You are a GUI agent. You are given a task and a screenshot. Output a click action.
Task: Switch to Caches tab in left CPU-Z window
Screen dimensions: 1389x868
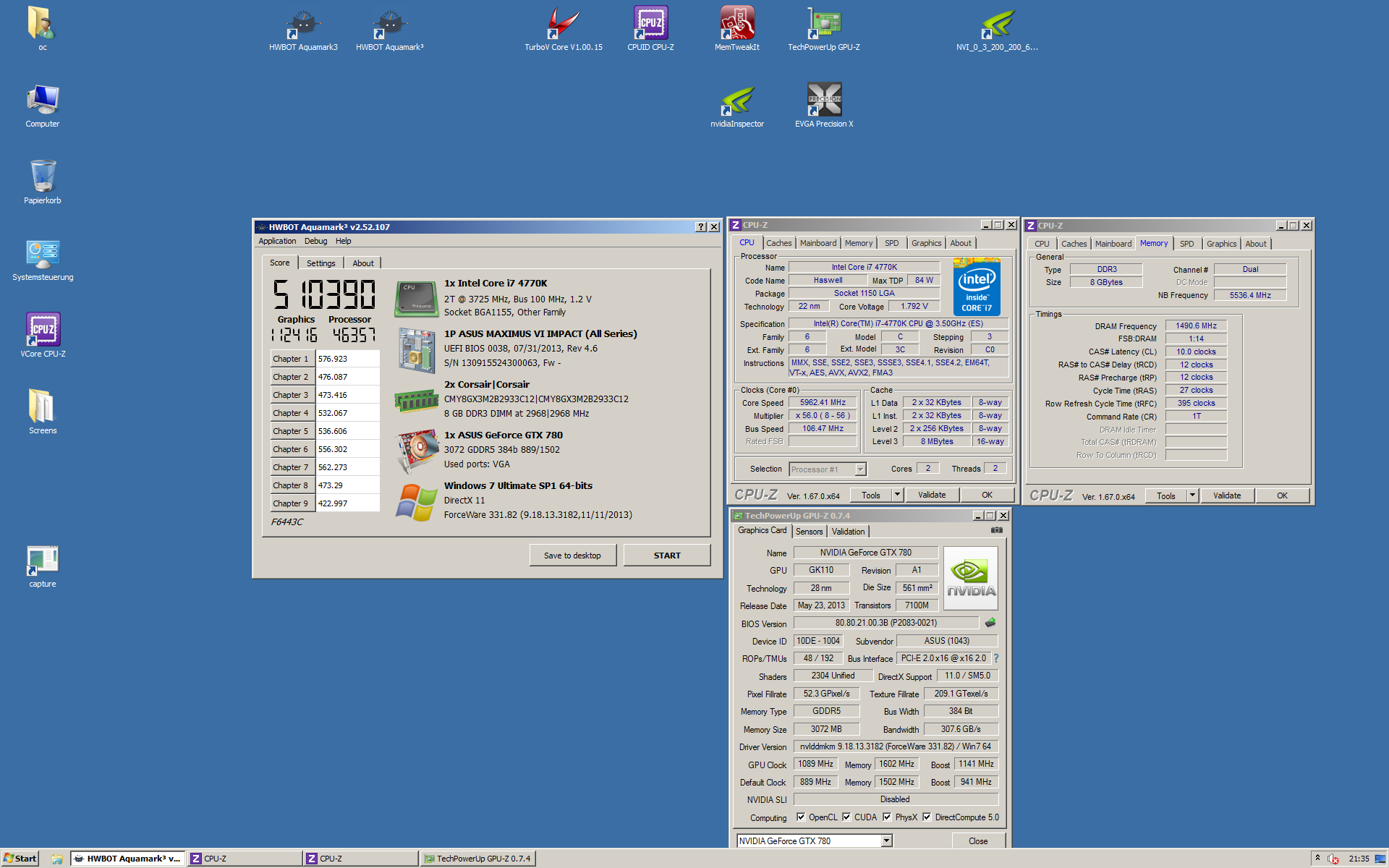778,244
